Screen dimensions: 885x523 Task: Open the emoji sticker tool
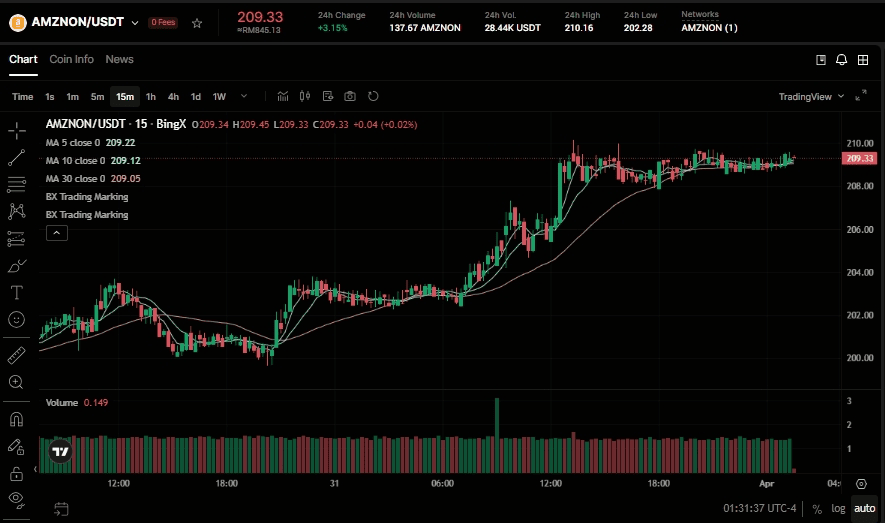17,319
